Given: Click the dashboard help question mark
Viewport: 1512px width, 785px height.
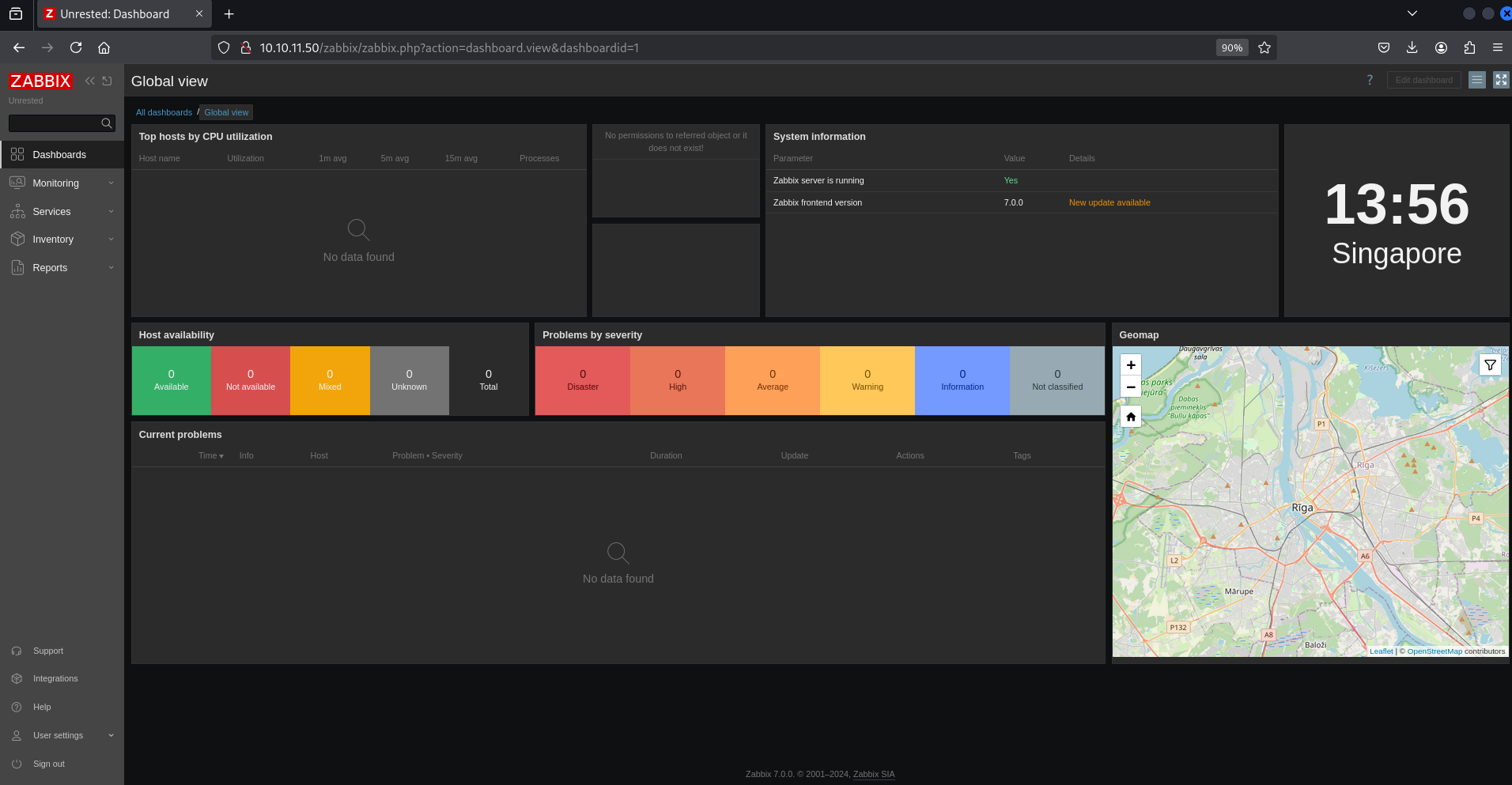Looking at the screenshot, I should click(x=1370, y=80).
